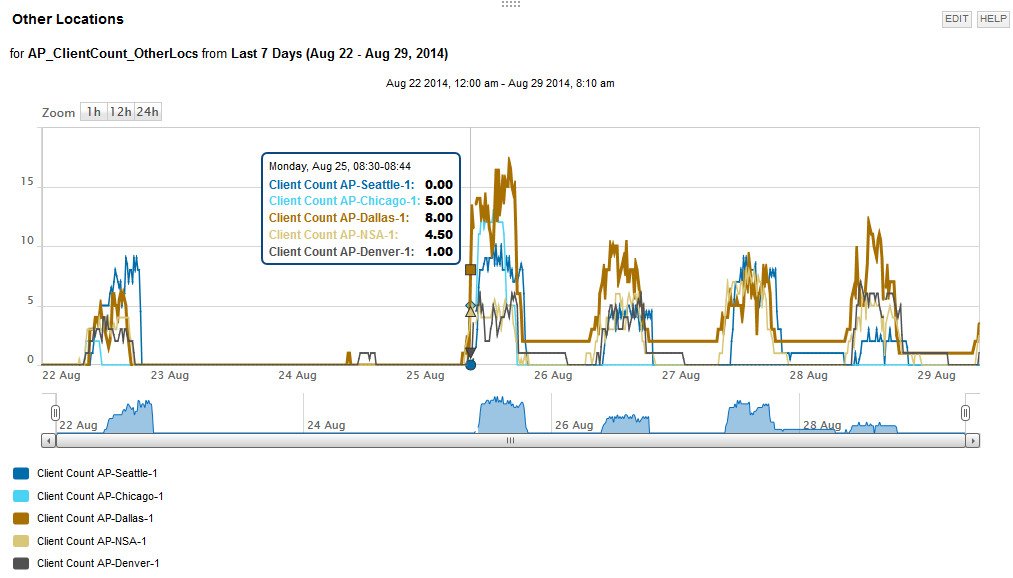Click the left navigator range handle
Screen dimensions: 1013x578
(x=56, y=413)
